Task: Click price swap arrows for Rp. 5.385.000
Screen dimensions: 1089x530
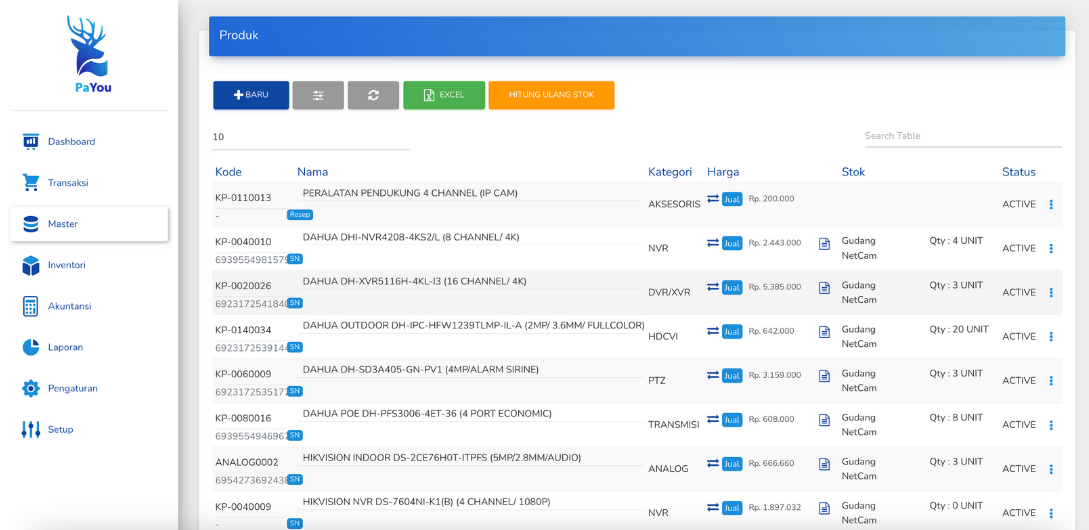Action: [x=713, y=286]
